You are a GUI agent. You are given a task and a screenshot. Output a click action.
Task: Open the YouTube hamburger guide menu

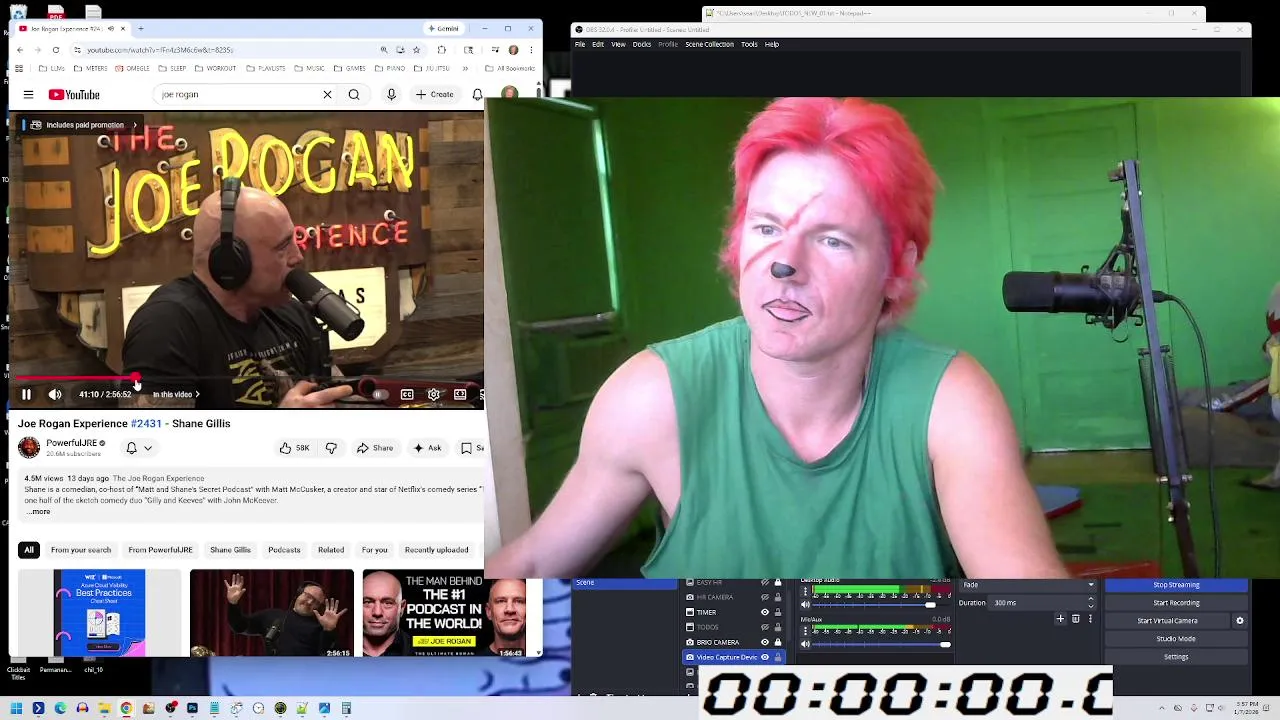(x=28, y=95)
